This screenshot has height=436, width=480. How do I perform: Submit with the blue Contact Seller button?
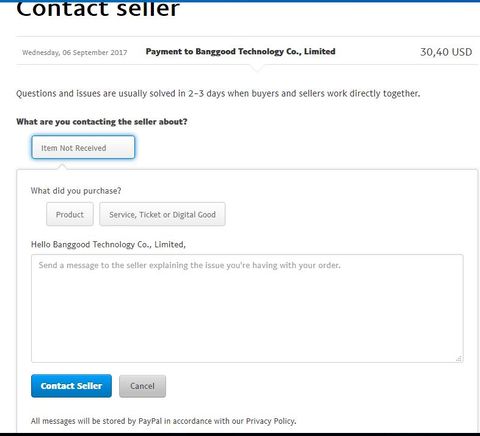pyautogui.click(x=71, y=386)
